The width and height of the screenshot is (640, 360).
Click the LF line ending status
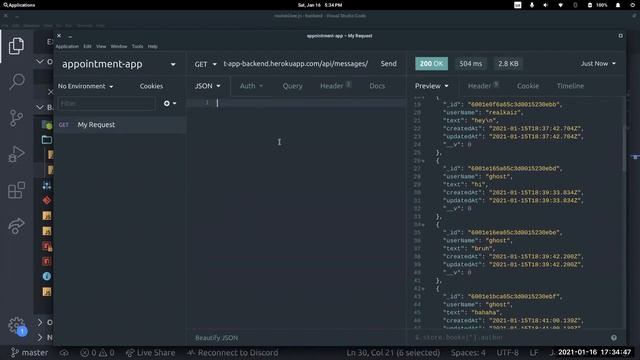[x=534, y=353]
